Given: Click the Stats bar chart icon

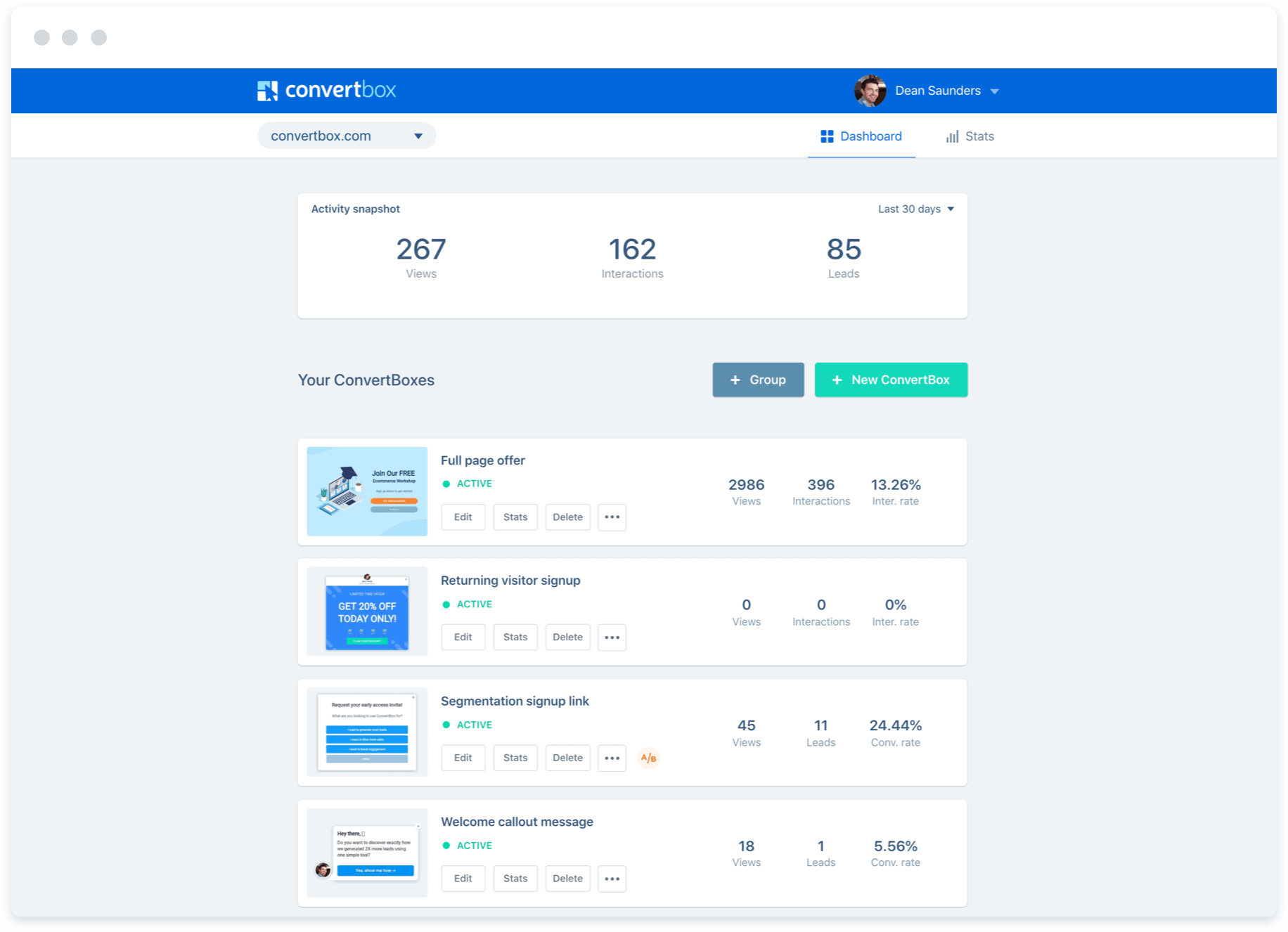Looking at the screenshot, I should (952, 136).
